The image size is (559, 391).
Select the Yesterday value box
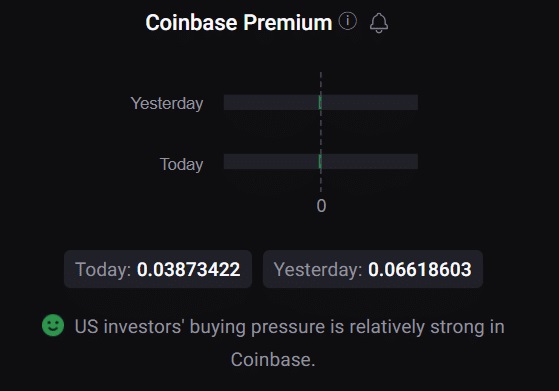[373, 269]
